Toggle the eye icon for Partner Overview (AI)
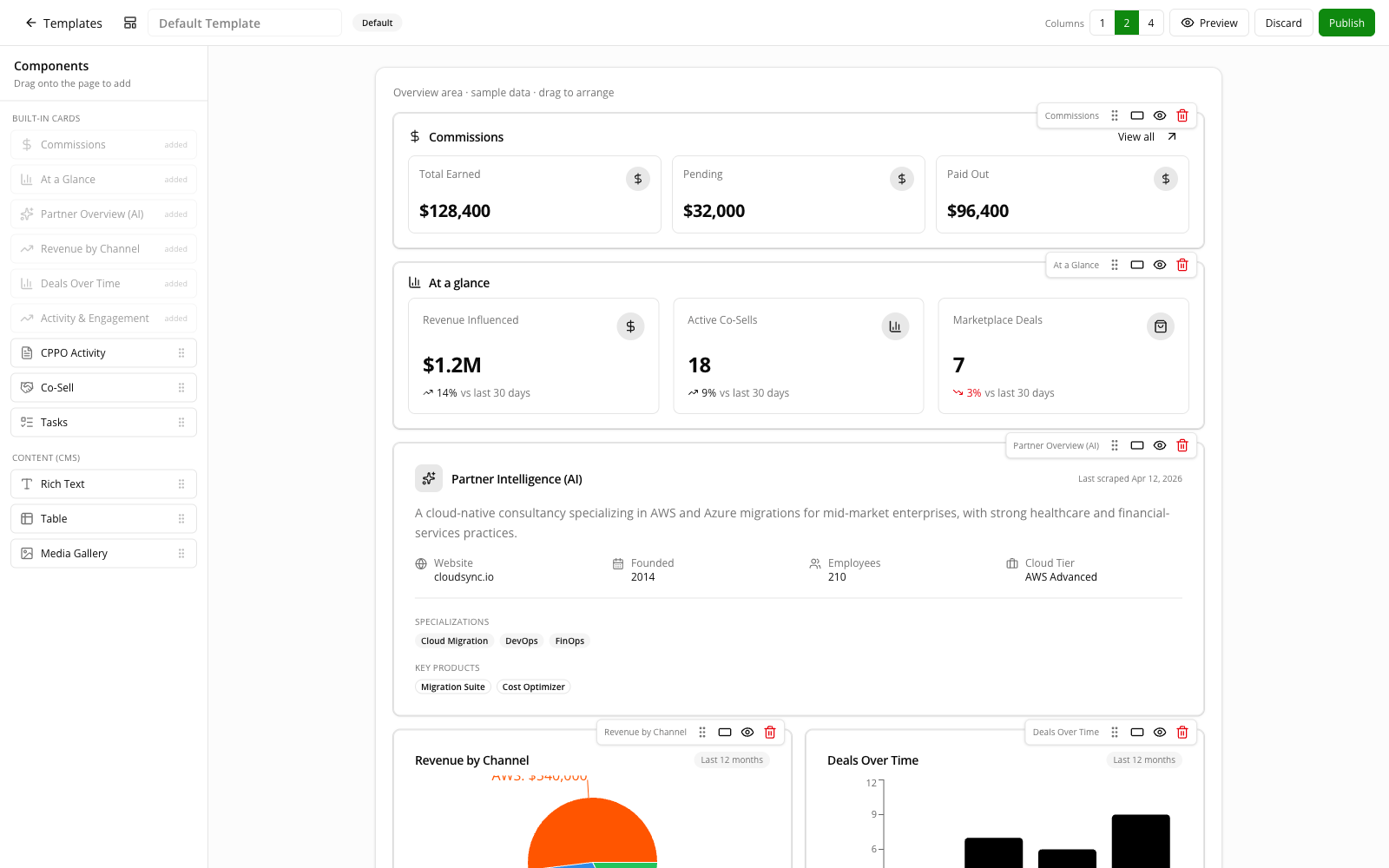This screenshot has width=1389, height=868. (x=1160, y=445)
